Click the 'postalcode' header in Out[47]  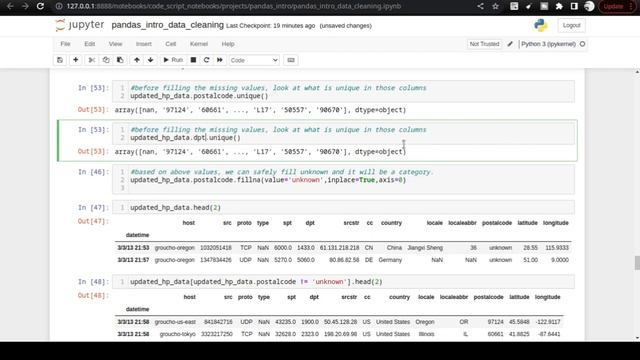[497, 223]
